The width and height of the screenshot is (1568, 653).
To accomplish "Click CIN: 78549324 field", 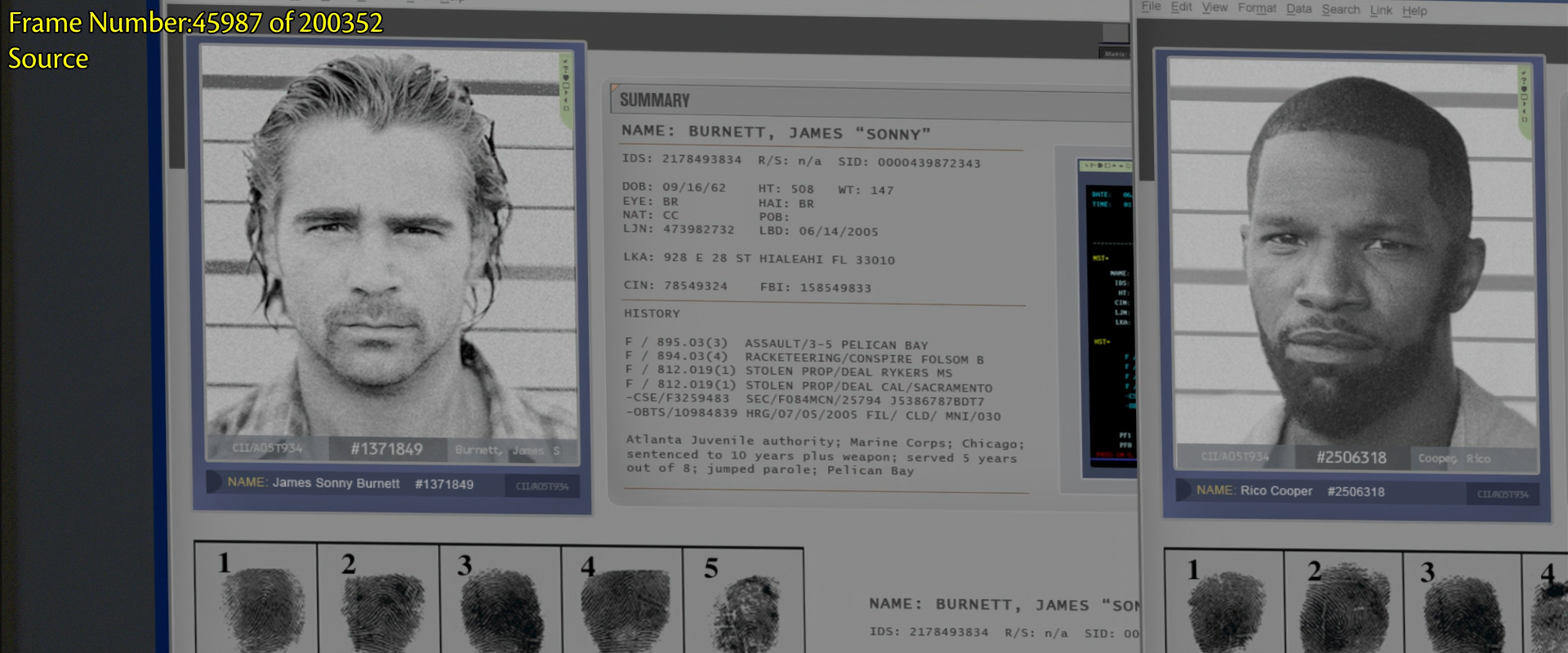I will pos(675,286).
